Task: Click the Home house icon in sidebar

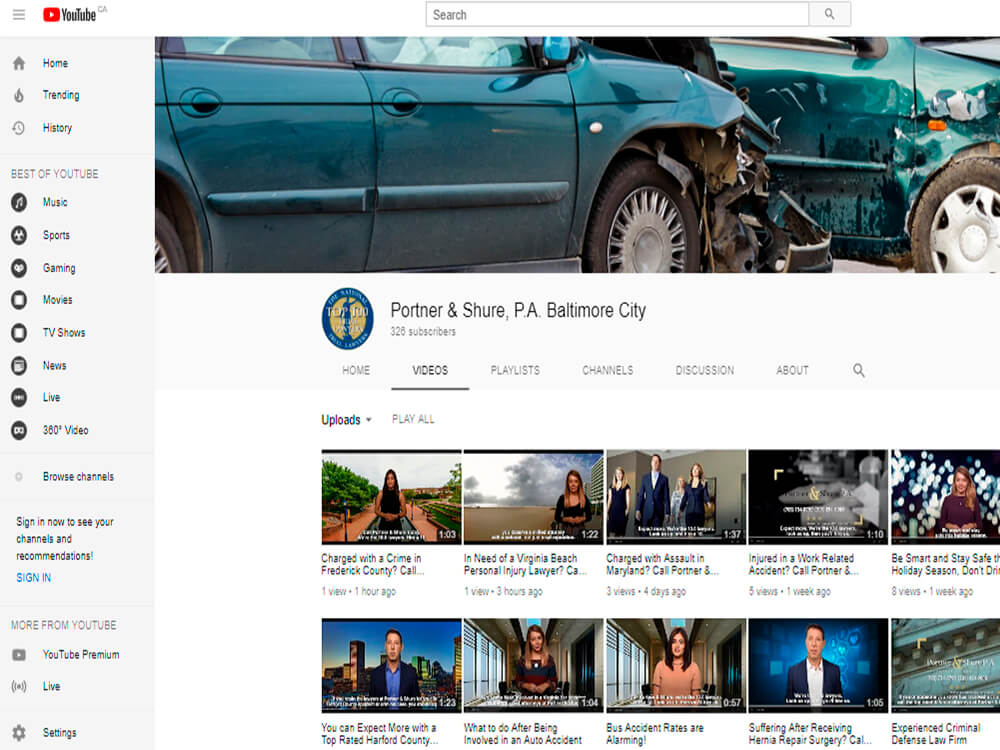Action: pyautogui.click(x=19, y=63)
